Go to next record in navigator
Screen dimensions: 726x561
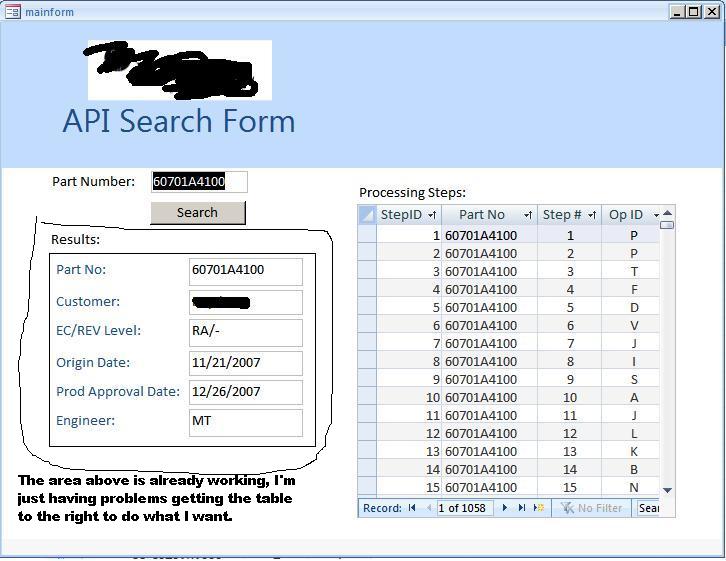click(504, 508)
